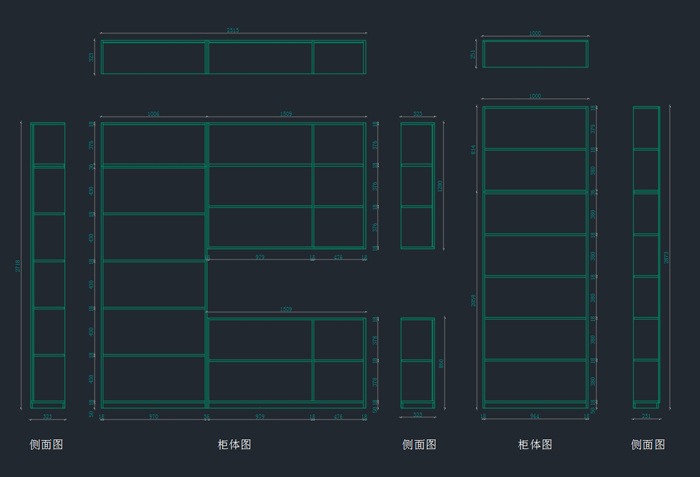Select the tall narrow cabinet front elevation
Viewport: 700px width, 477px height.
535,256
